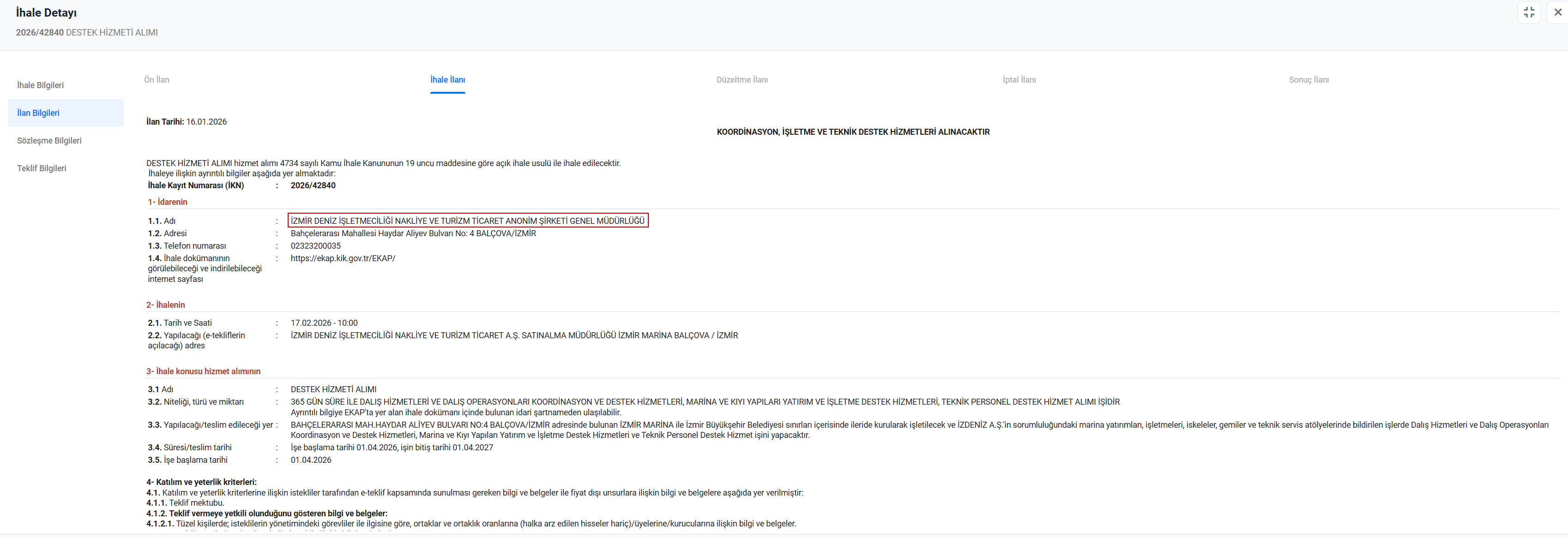Click the dialog title İhale Detayı
Screen dimensions: 1568x538
46,13
